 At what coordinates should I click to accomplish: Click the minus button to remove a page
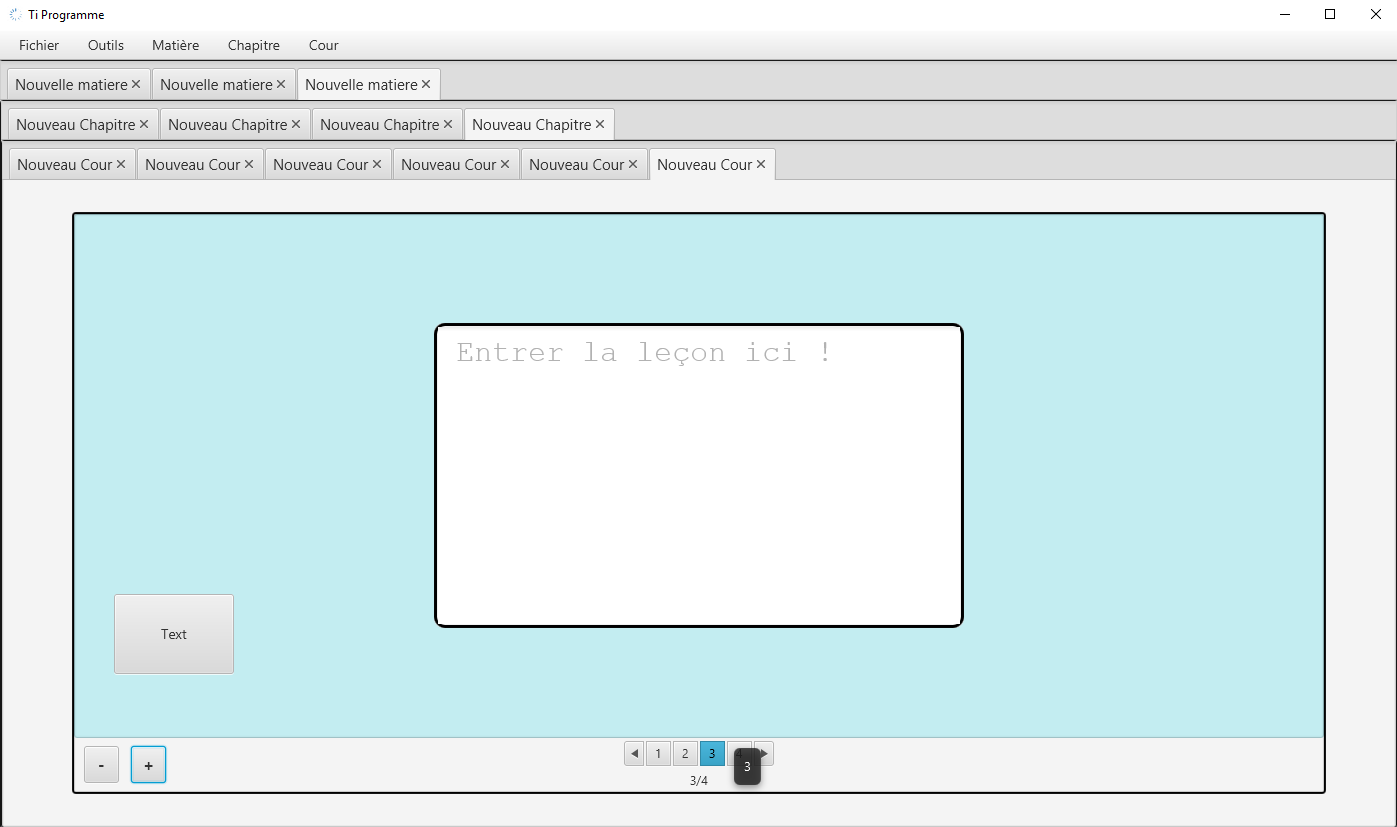coord(101,765)
